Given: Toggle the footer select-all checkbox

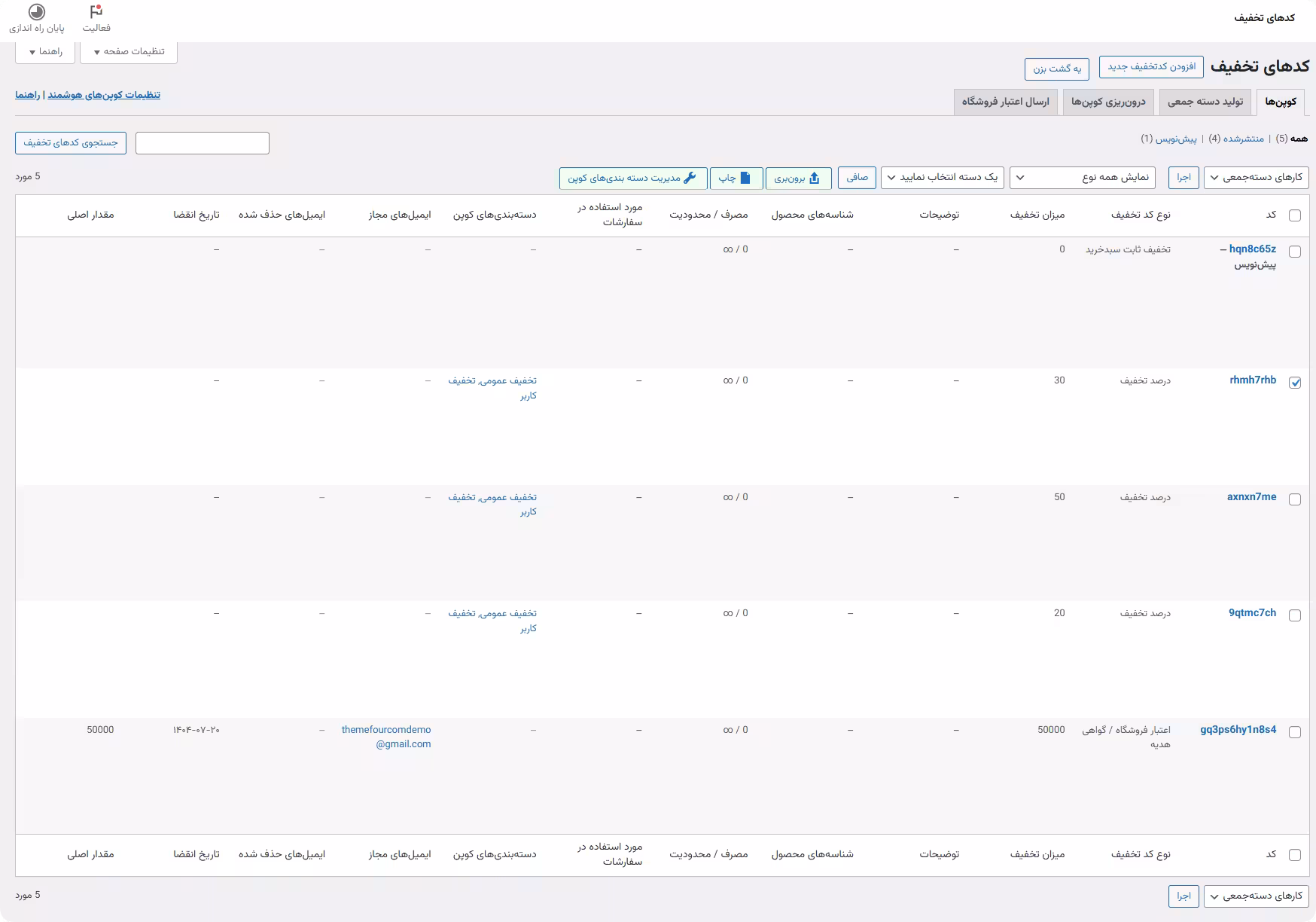Looking at the screenshot, I should 1295,855.
